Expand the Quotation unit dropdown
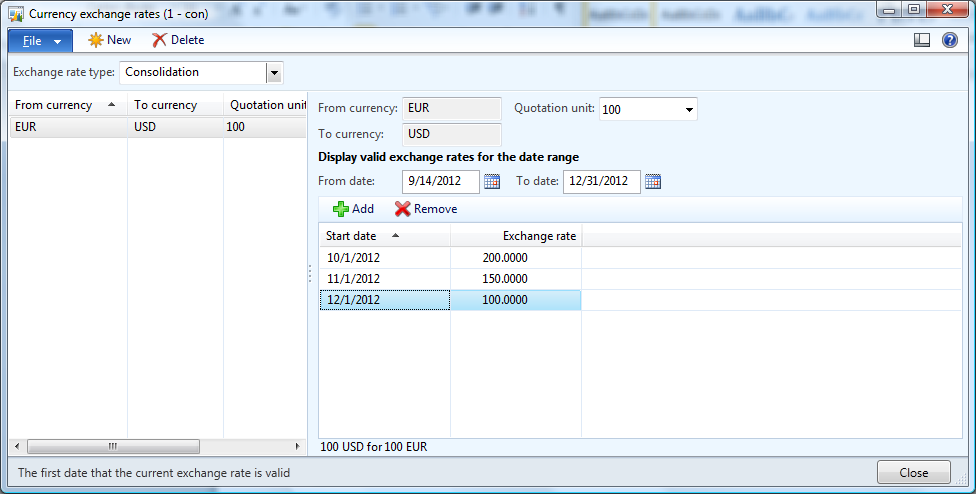The image size is (976, 494). (689, 110)
